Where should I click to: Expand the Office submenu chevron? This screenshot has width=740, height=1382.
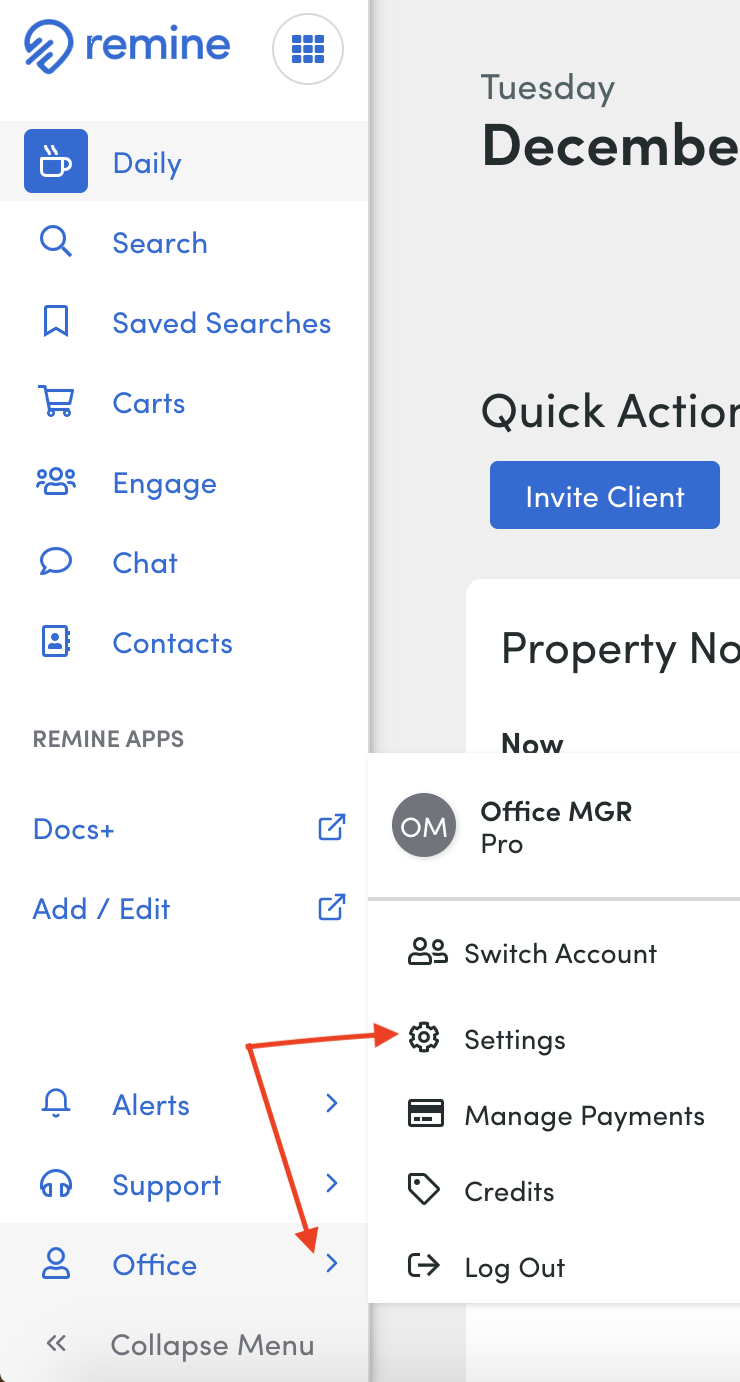[x=332, y=1264]
